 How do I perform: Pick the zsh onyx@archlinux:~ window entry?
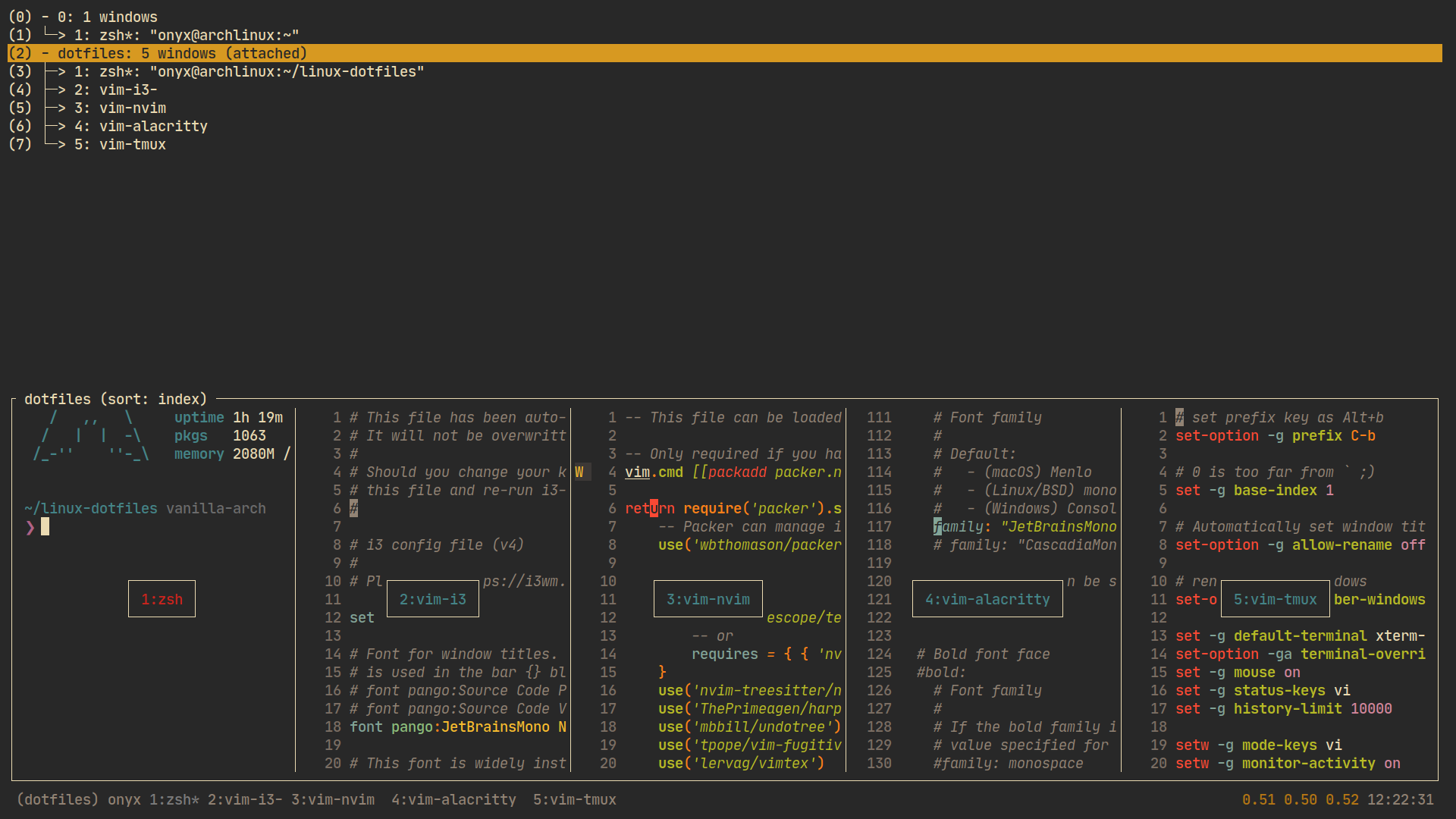click(x=186, y=35)
